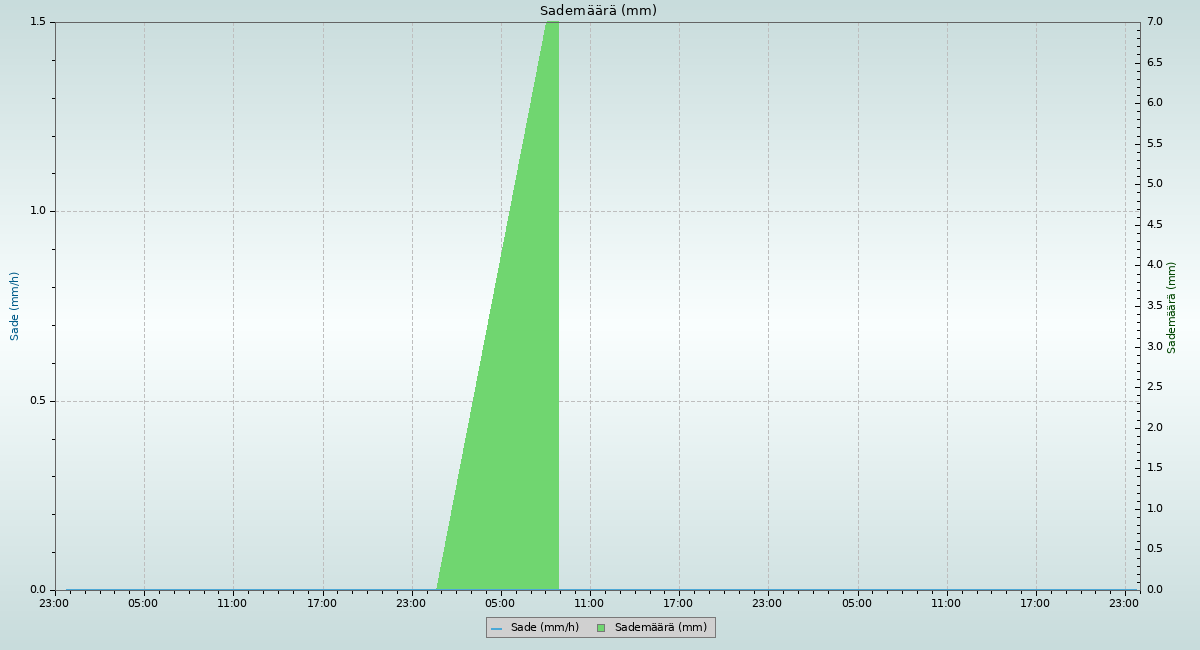Click the chart title Sademäärä (mm)
This screenshot has width=1200, height=650.
pyautogui.click(x=598, y=11)
